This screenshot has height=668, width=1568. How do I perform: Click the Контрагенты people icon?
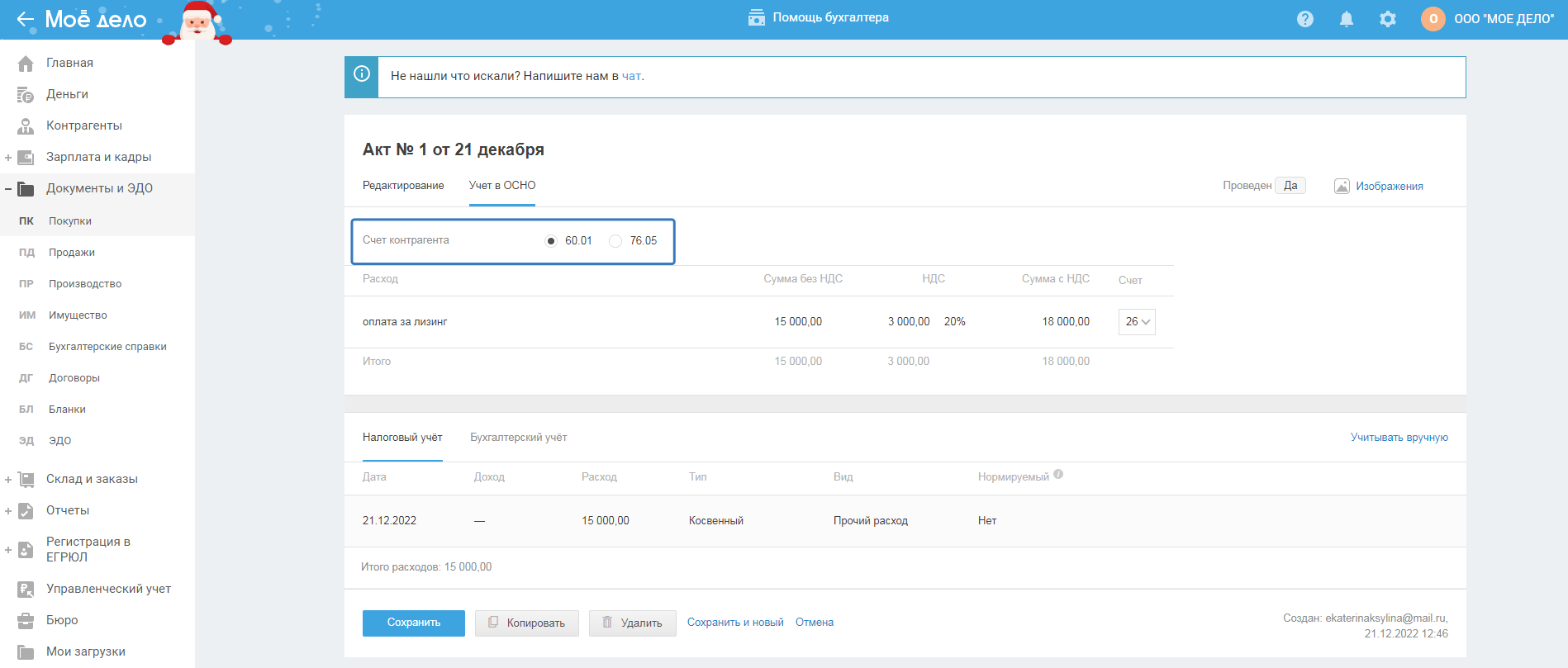26,126
